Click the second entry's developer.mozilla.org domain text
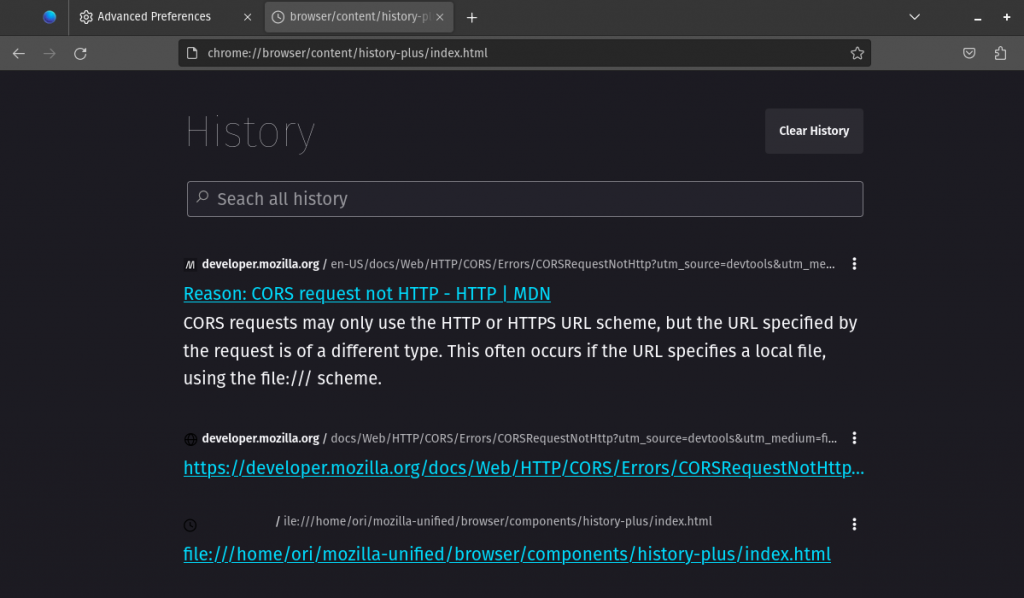 260,439
